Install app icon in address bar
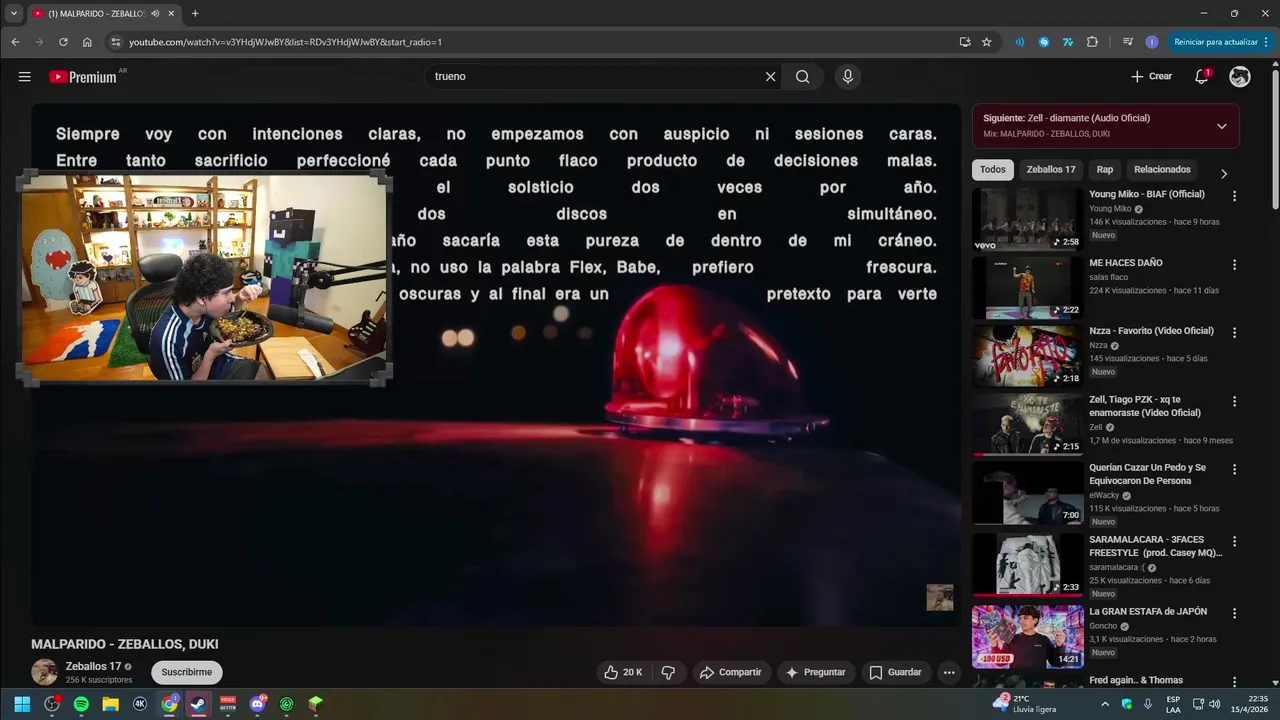Image resolution: width=1280 pixels, height=720 pixels. click(964, 42)
